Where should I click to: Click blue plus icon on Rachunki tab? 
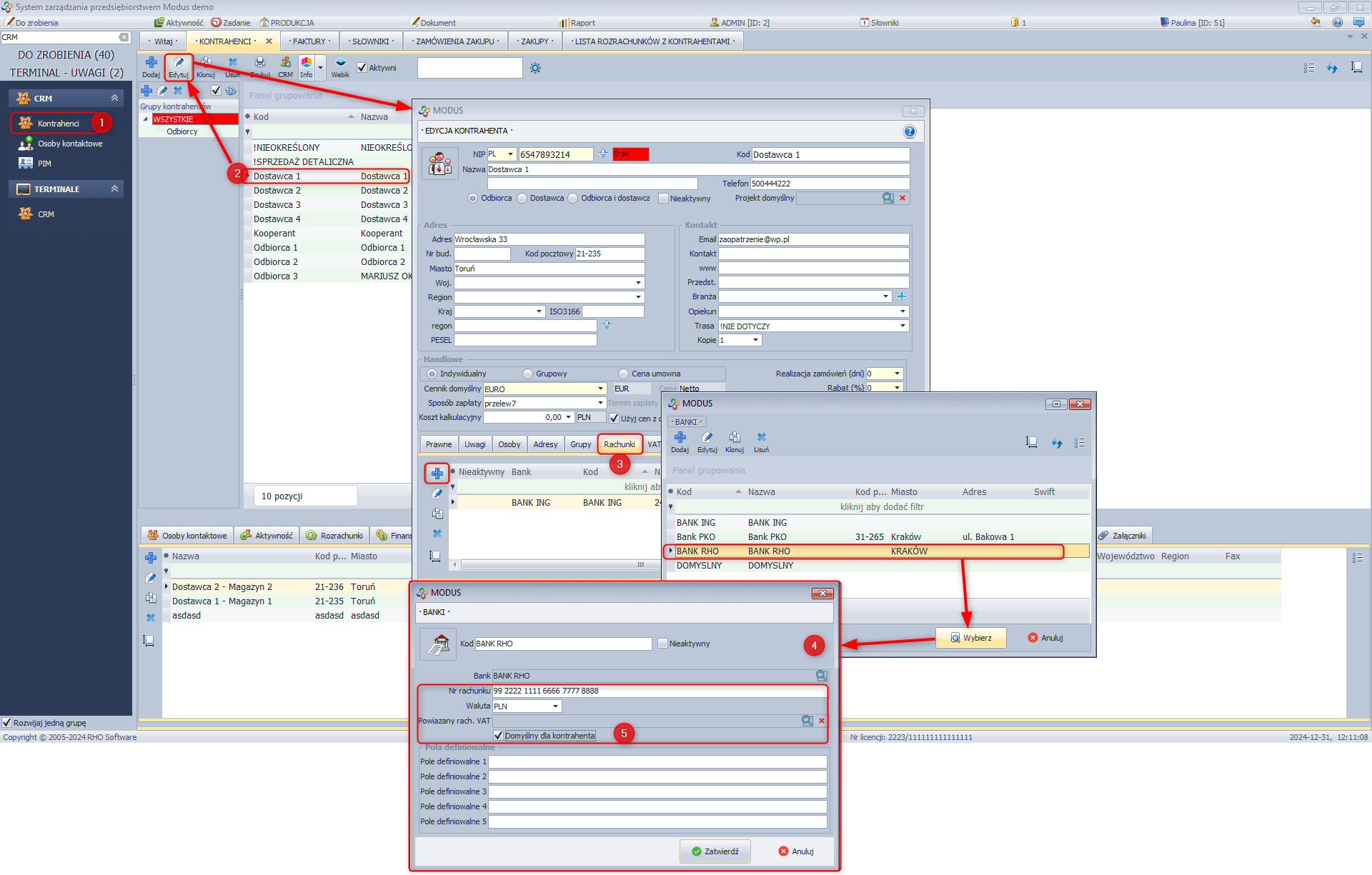[437, 474]
